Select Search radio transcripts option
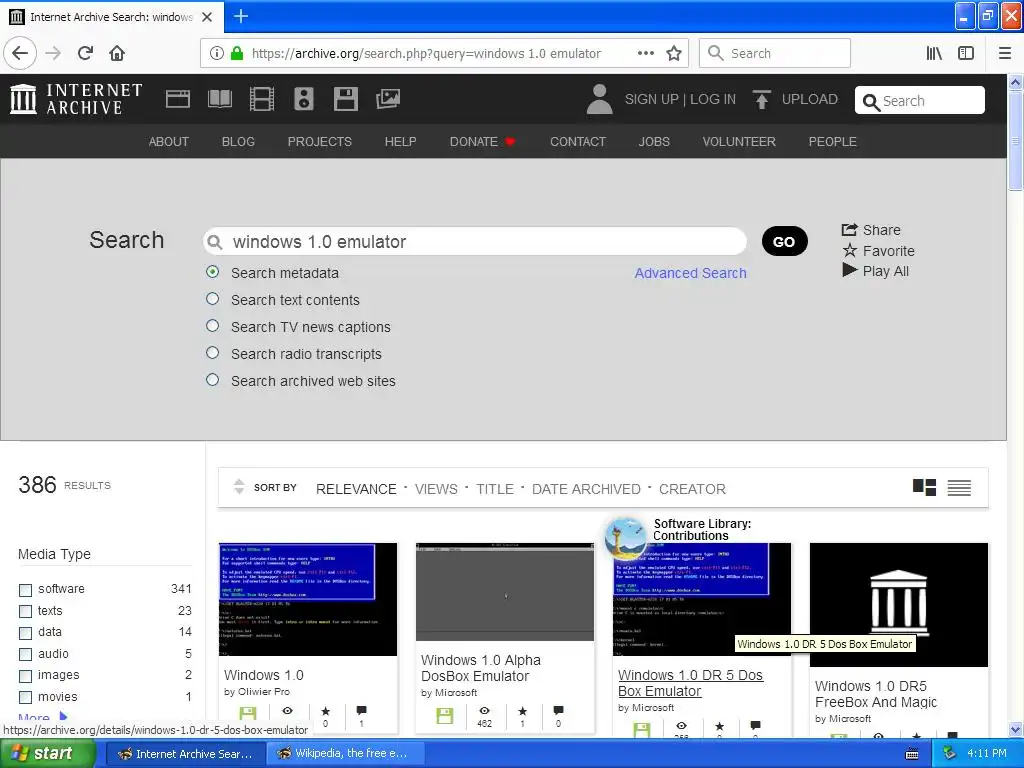Image resolution: width=1024 pixels, height=768 pixels. (212, 353)
